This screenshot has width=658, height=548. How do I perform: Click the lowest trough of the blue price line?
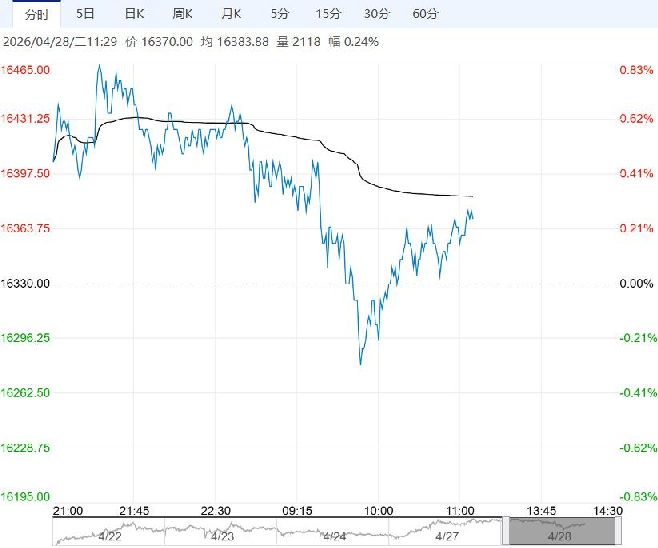coord(360,363)
